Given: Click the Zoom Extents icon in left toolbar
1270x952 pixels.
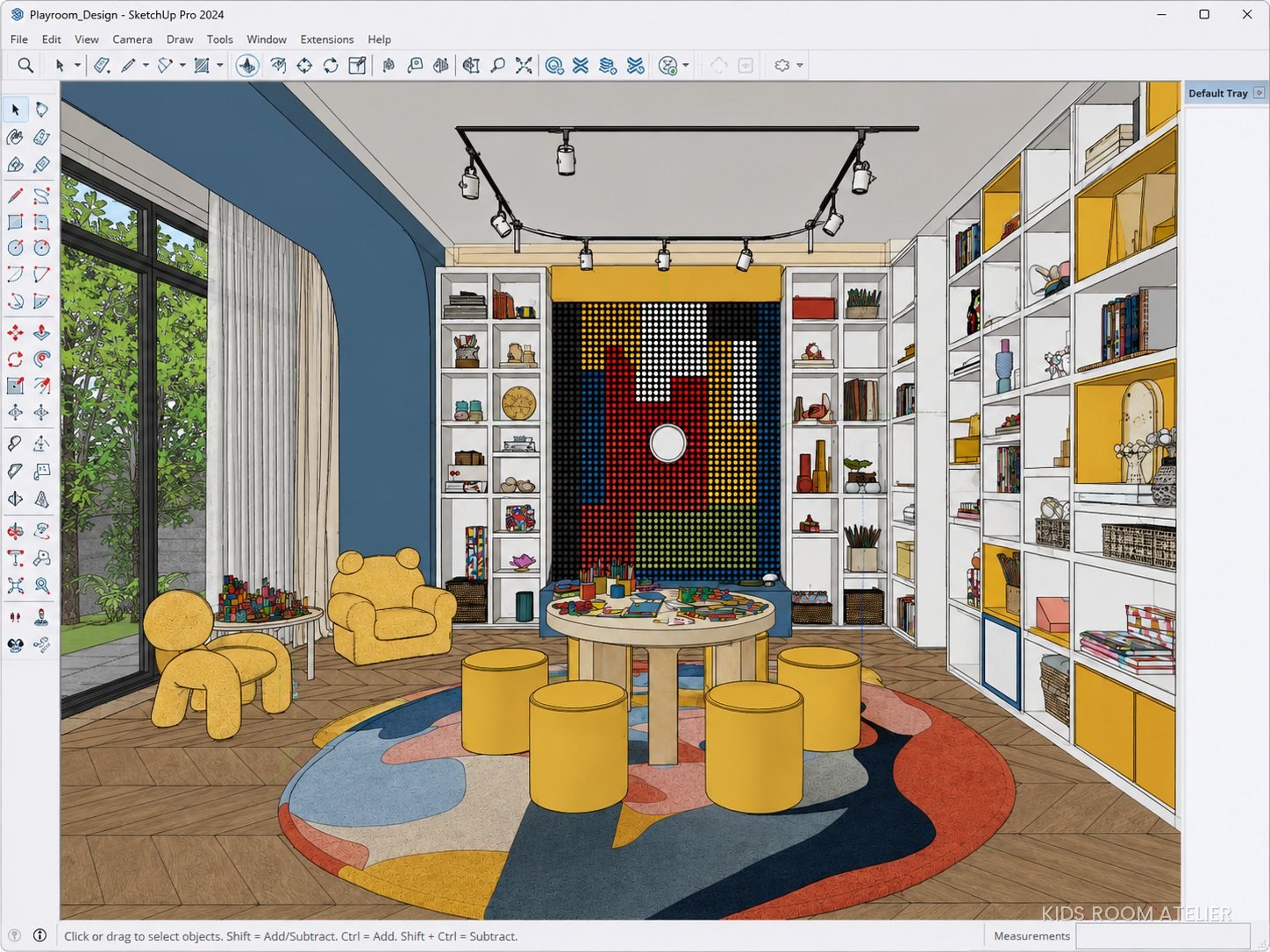Looking at the screenshot, I should (15, 585).
